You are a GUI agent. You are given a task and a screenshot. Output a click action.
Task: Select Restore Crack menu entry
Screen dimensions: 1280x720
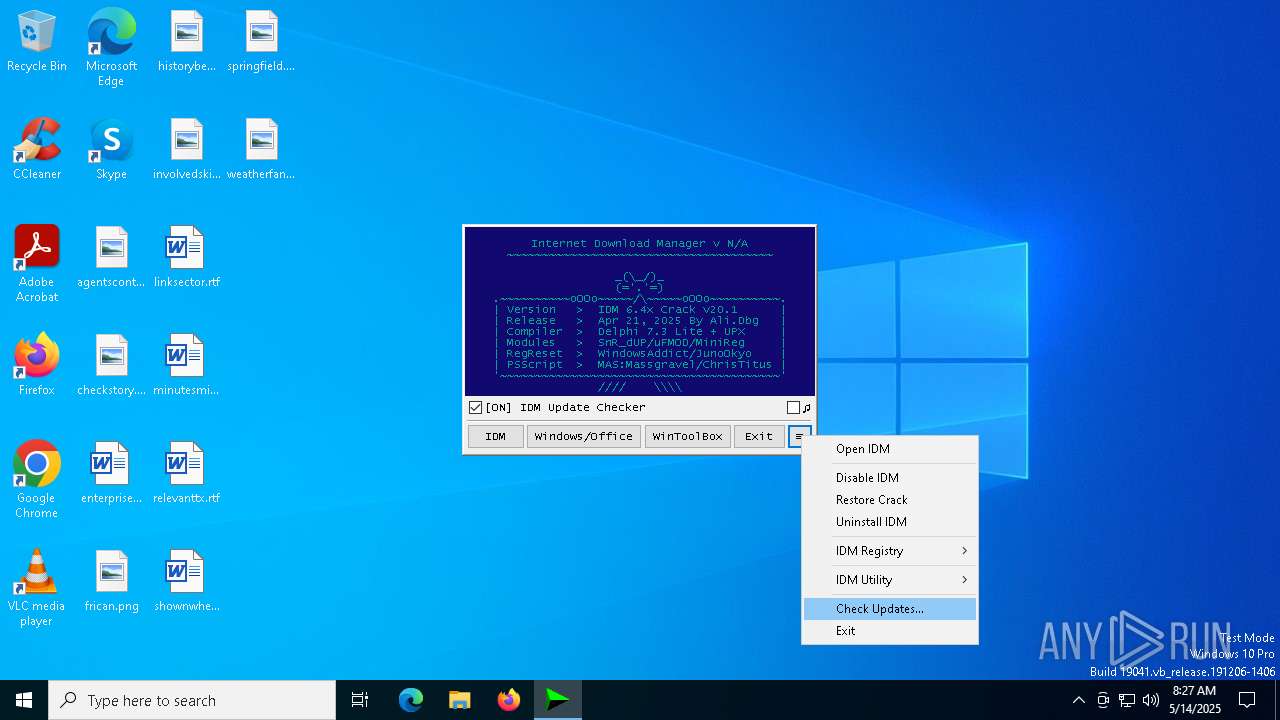[890, 500]
